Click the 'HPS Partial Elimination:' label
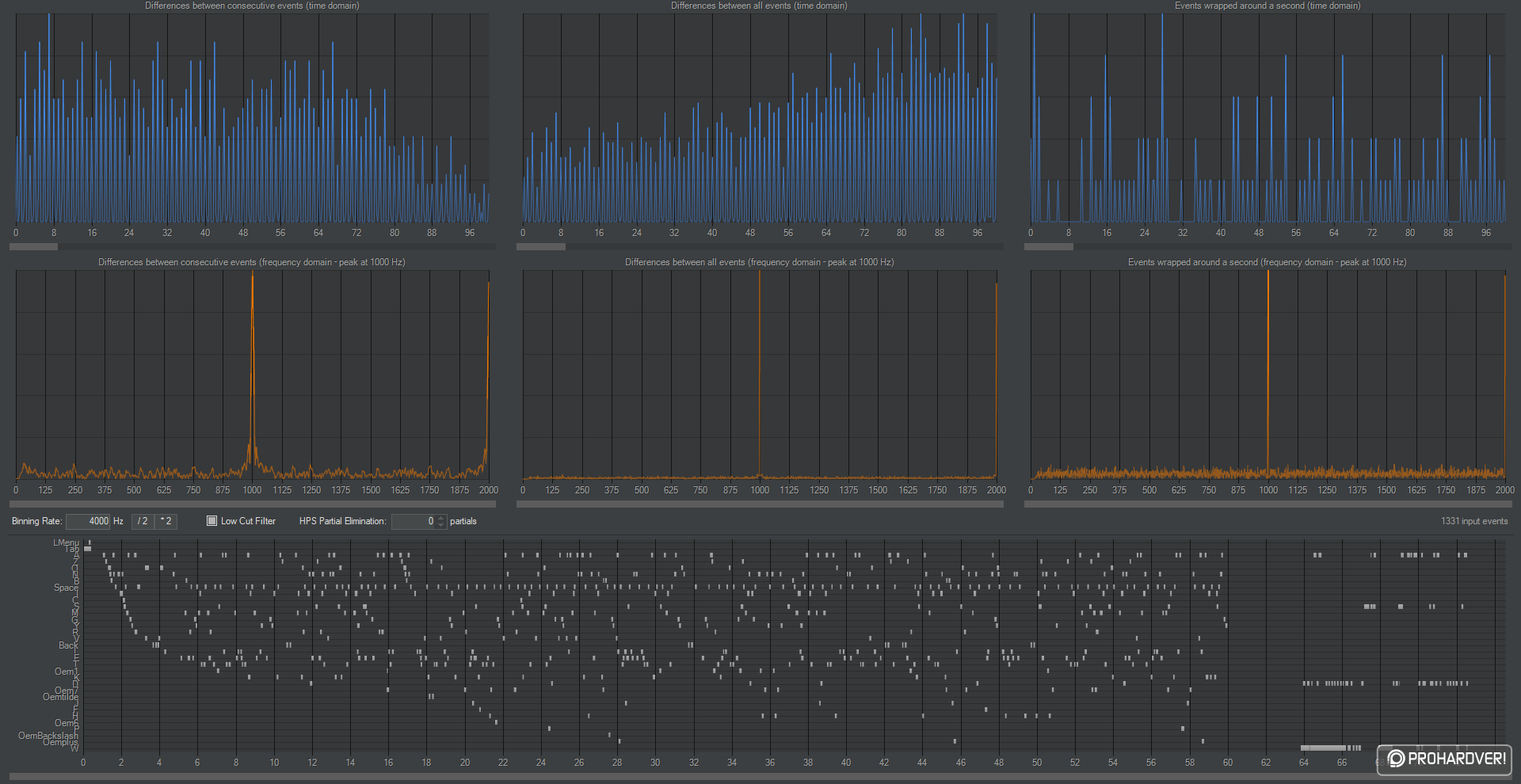1521x784 pixels. [x=342, y=521]
